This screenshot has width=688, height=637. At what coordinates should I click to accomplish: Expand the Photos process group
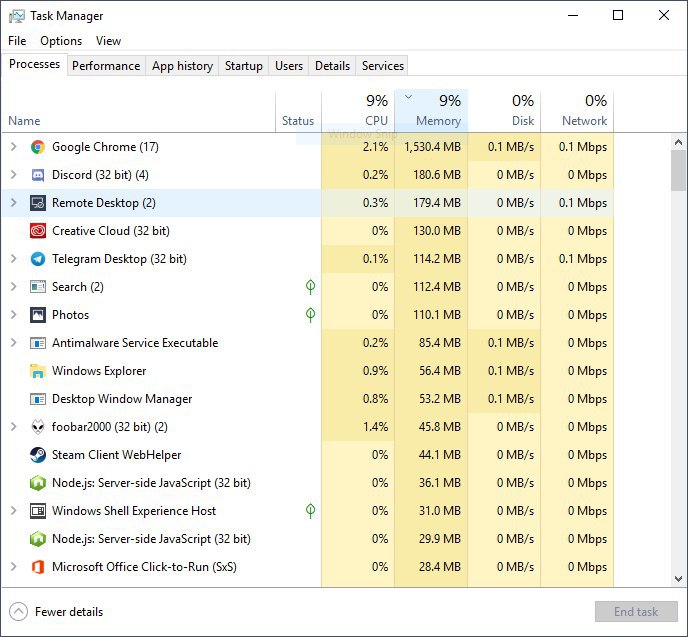coord(14,315)
